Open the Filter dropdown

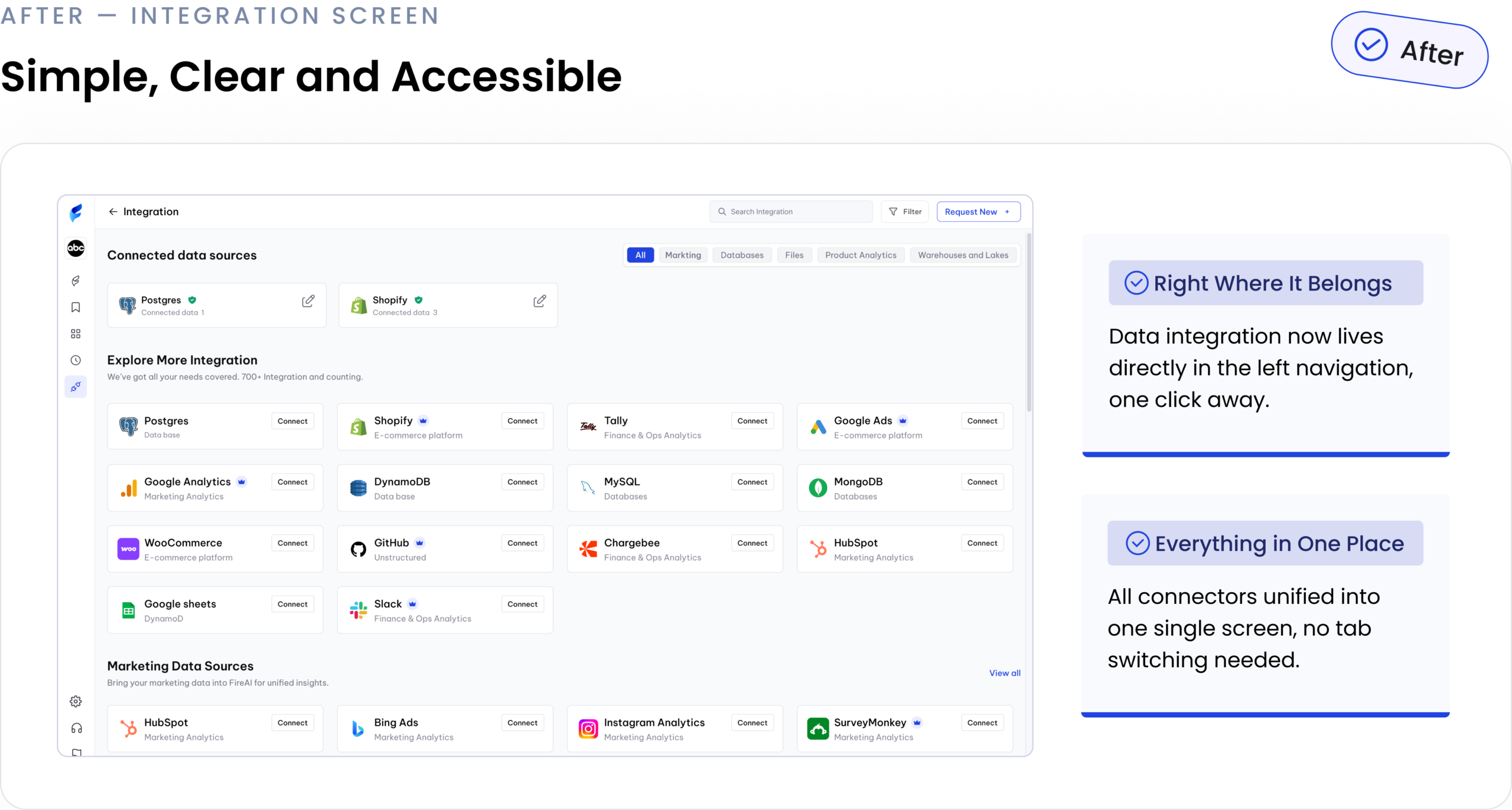[905, 211]
